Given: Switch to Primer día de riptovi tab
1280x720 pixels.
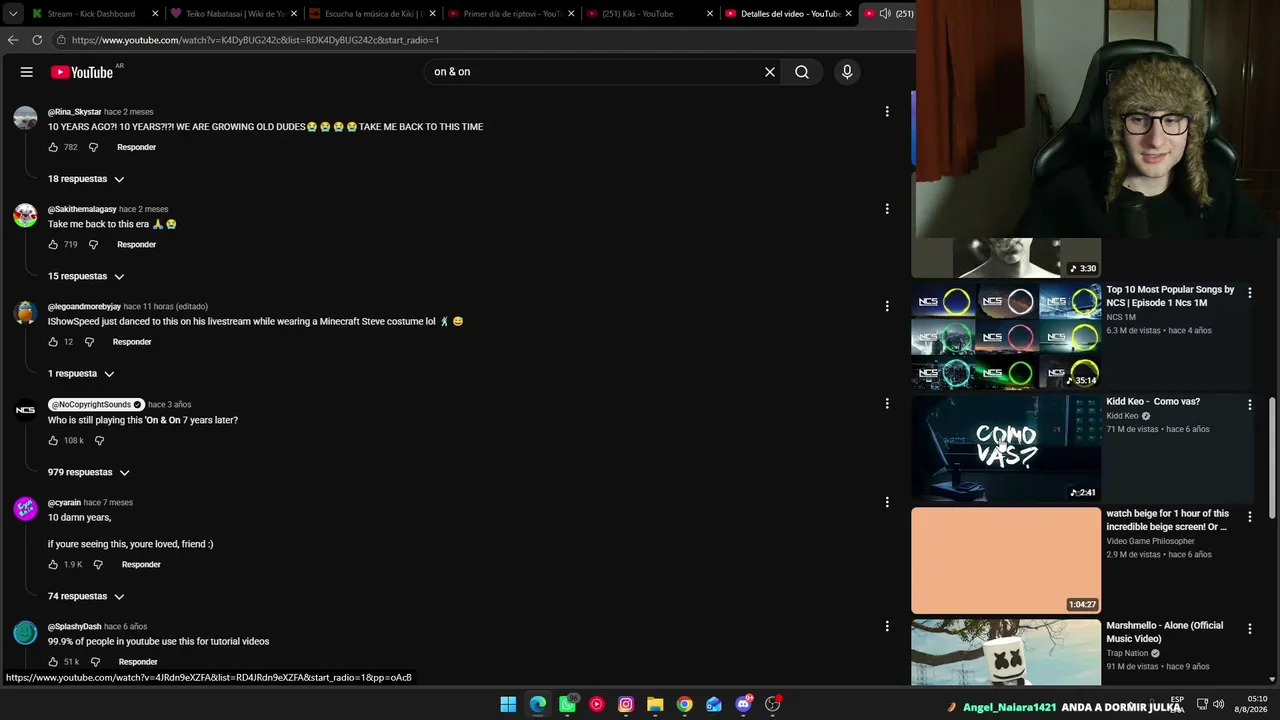Looking at the screenshot, I should [511, 14].
